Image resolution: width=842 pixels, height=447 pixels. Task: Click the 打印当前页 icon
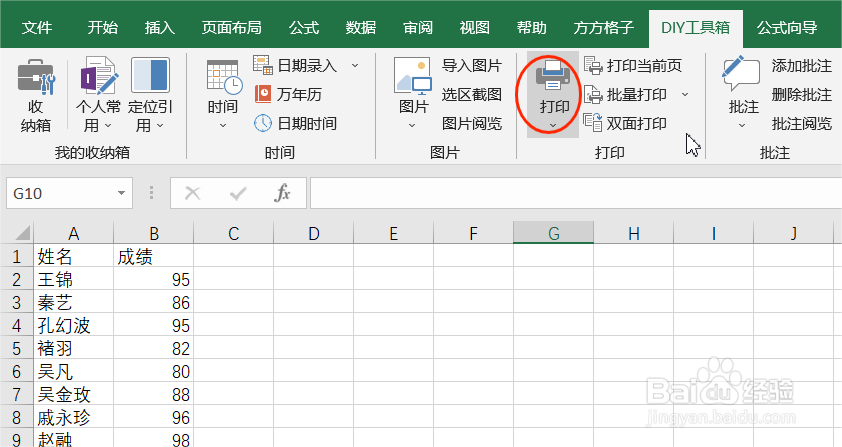[x=593, y=66]
